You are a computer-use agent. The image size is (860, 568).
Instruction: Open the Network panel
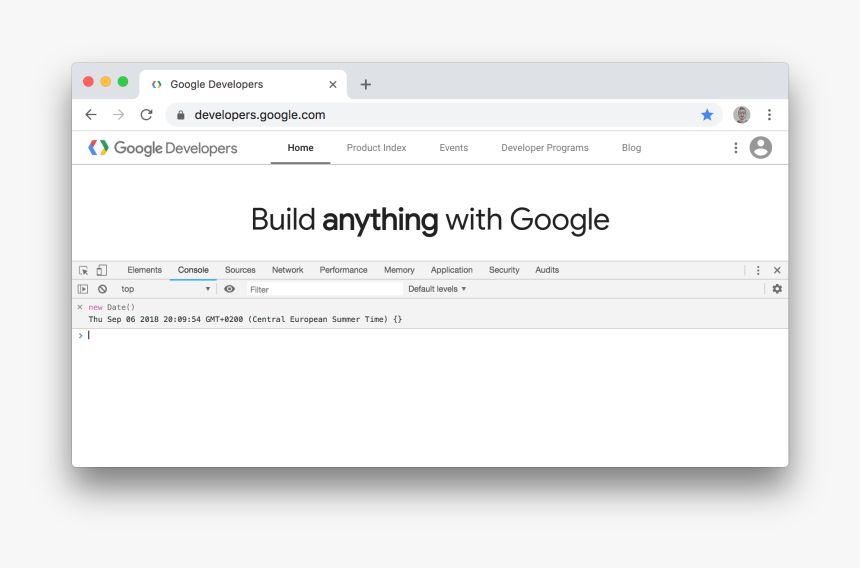[x=287, y=270]
